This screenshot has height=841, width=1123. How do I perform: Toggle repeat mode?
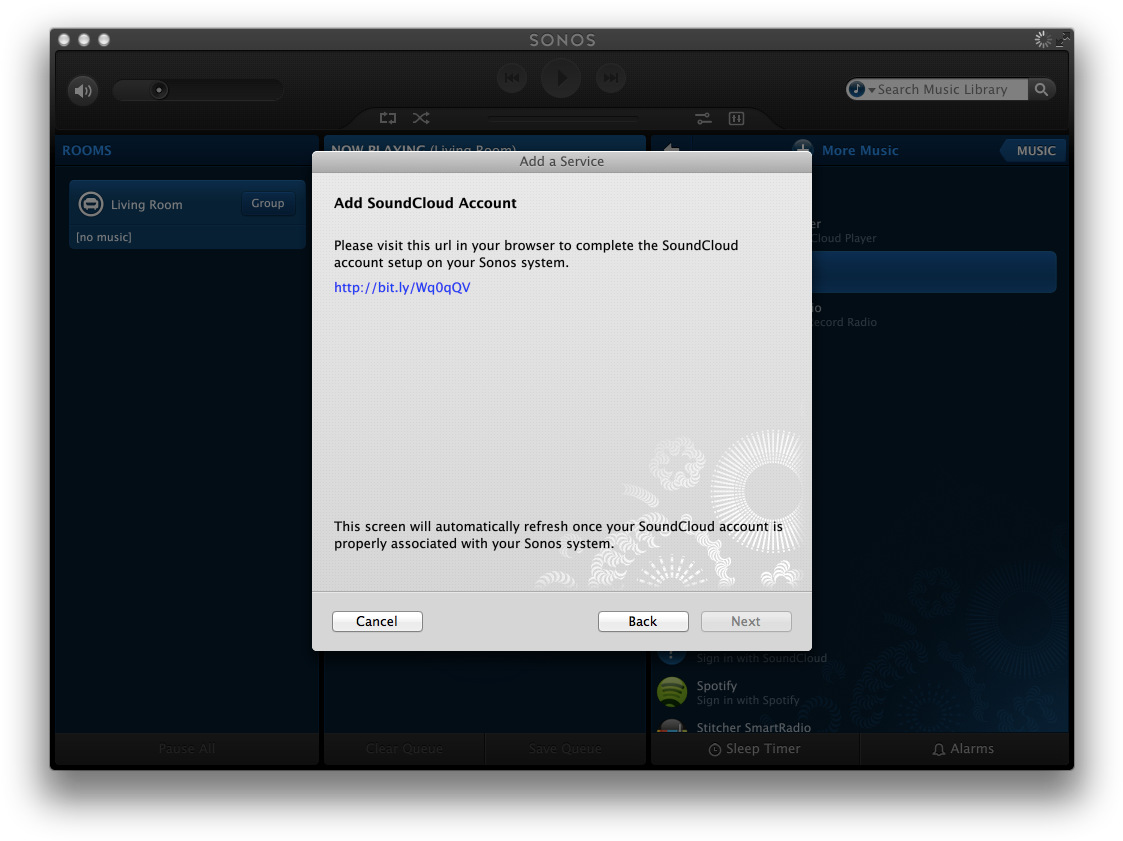point(388,118)
